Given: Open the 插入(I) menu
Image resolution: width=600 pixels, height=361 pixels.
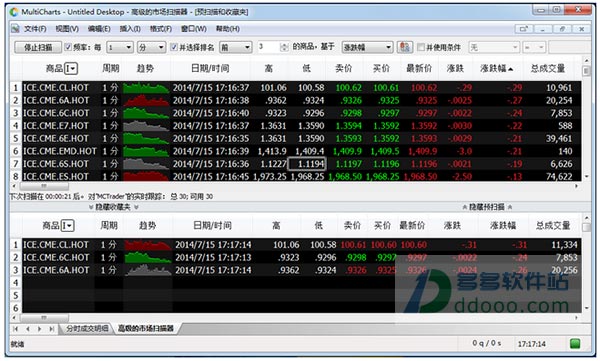Looking at the screenshot, I should click(130, 29).
